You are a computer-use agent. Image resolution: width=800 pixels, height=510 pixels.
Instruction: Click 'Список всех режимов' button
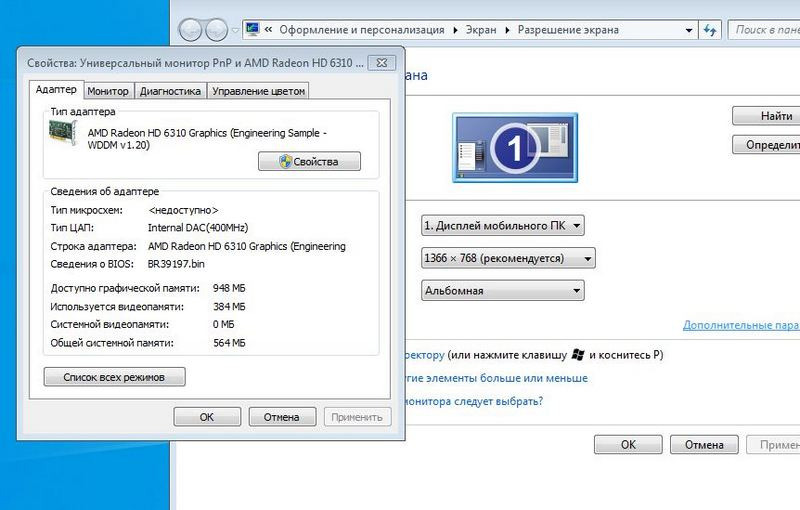(114, 377)
